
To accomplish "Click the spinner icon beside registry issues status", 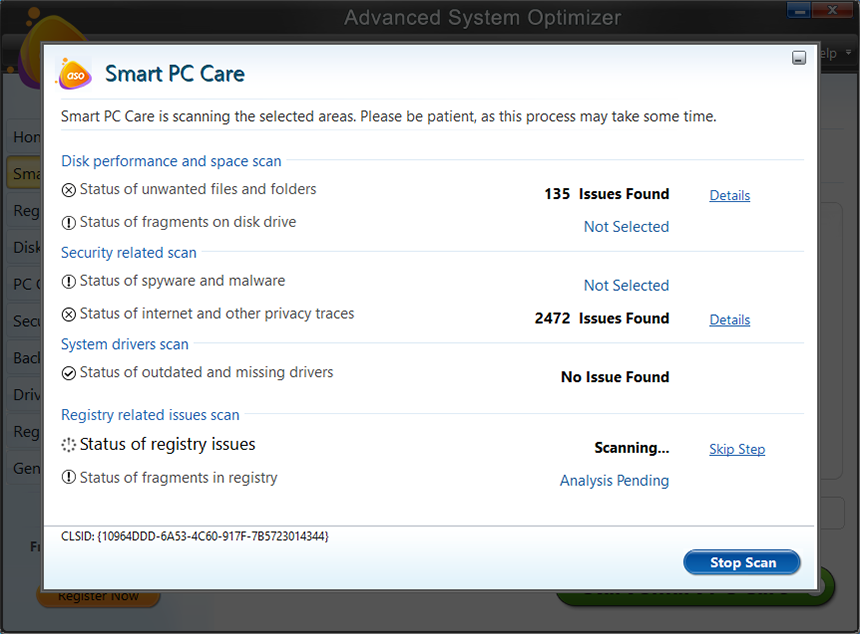I will [68, 443].
